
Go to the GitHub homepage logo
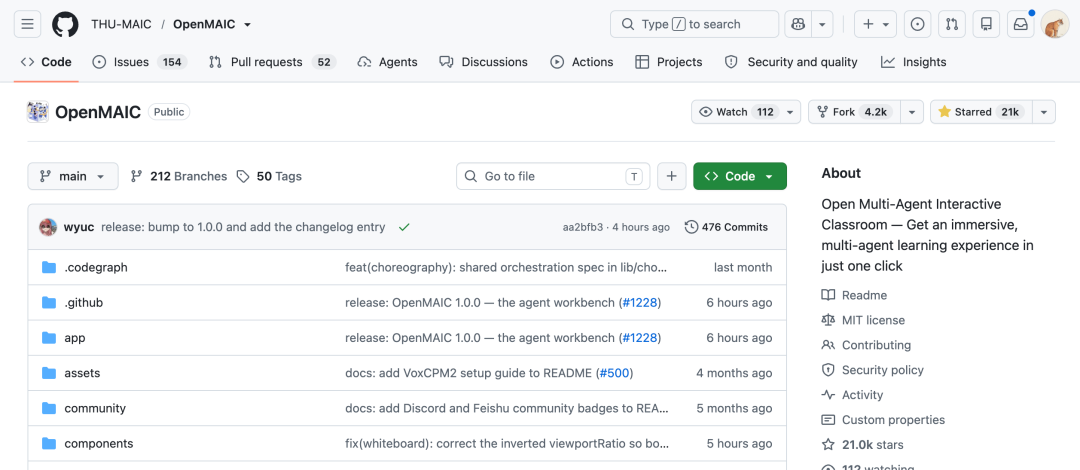(65, 24)
